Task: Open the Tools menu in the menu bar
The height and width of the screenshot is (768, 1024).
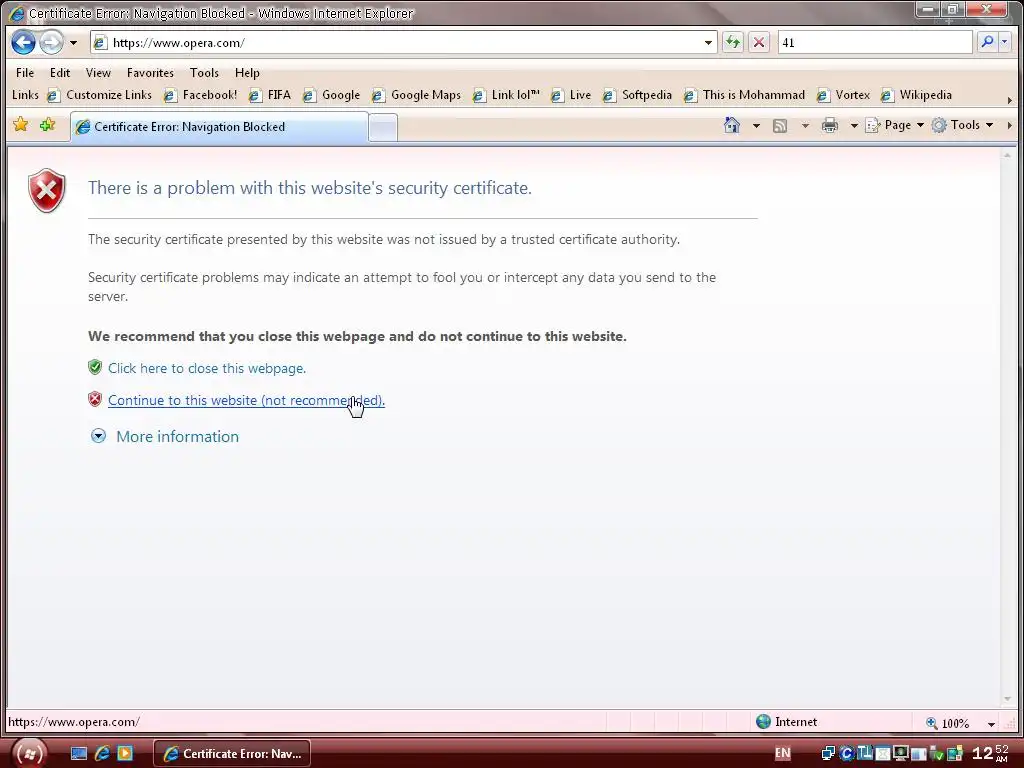Action: coord(204,72)
